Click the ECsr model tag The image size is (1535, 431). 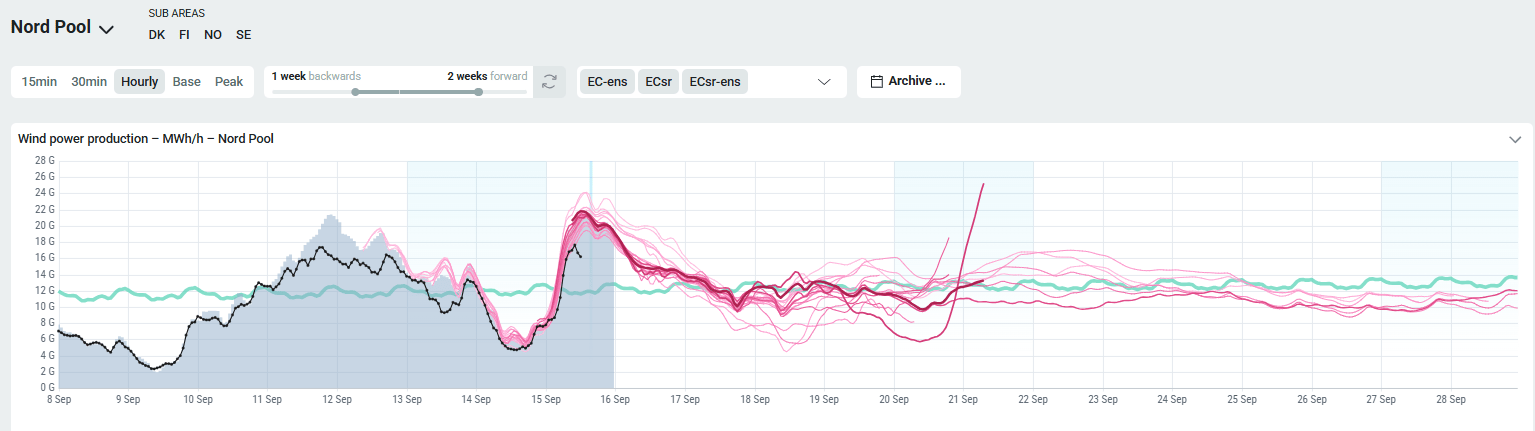coord(659,82)
